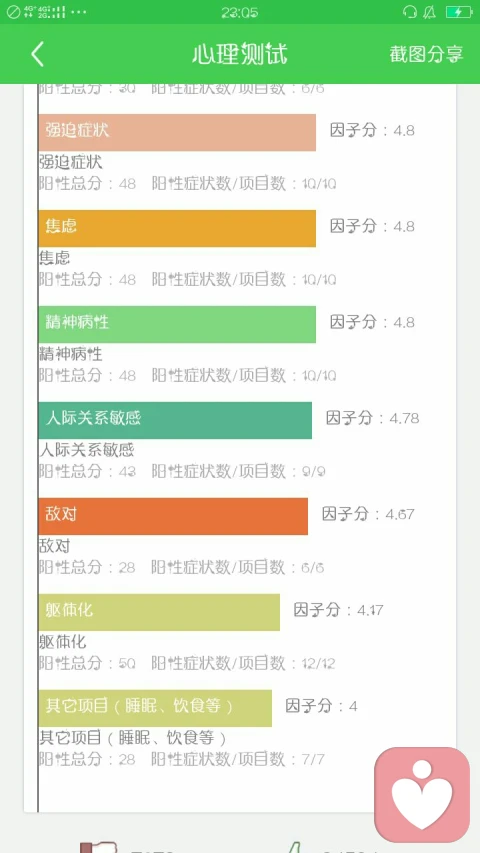Image resolution: width=480 pixels, height=853 pixels.
Task: Tap the green like thumb icon at bottom
Action: click(294, 847)
